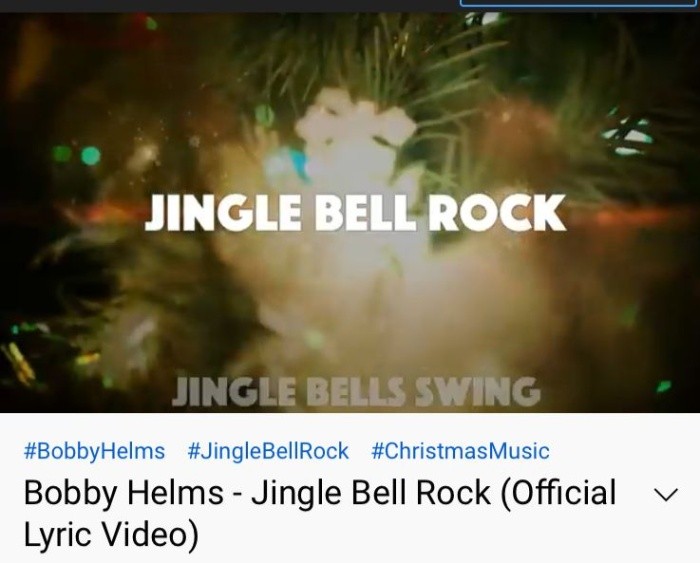Open the #ChristmasMusic hashtag

460,451
